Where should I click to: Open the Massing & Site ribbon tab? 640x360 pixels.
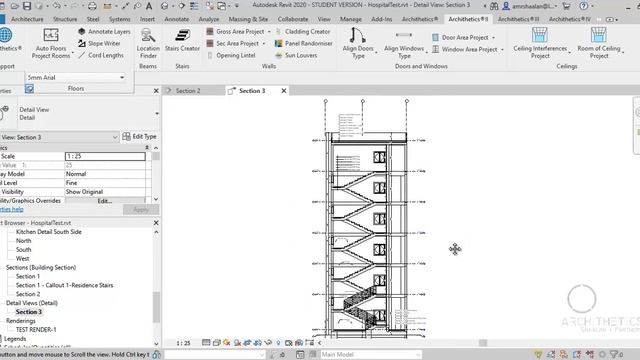point(248,19)
